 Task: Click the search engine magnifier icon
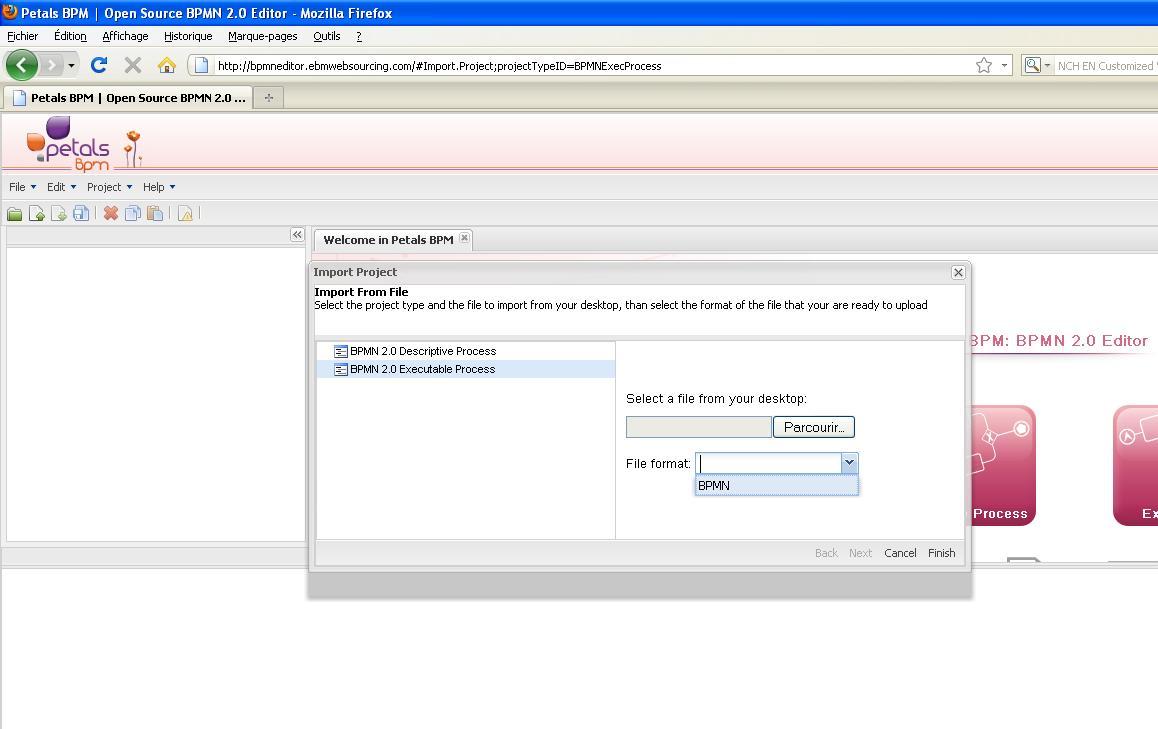[1032, 66]
